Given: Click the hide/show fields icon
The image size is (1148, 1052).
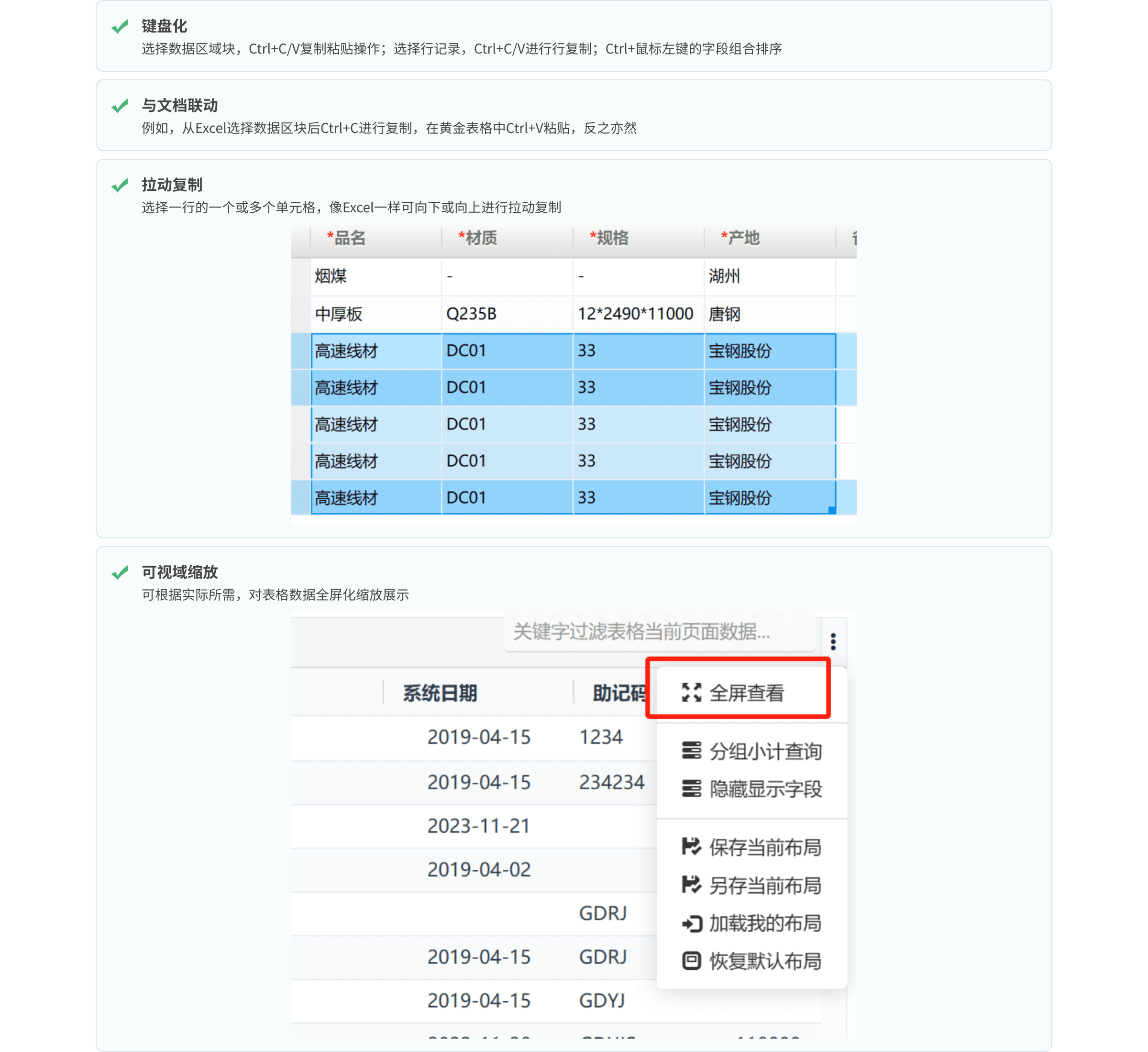Looking at the screenshot, I should click(x=691, y=789).
